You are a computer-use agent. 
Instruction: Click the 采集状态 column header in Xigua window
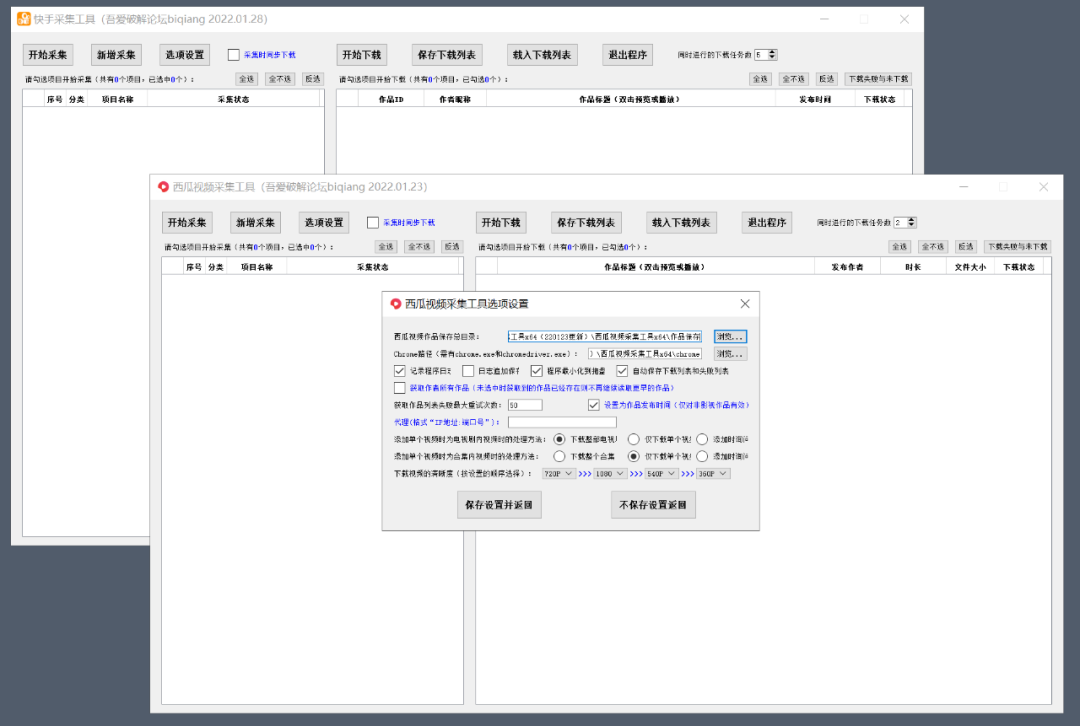pyautogui.click(x=373, y=267)
